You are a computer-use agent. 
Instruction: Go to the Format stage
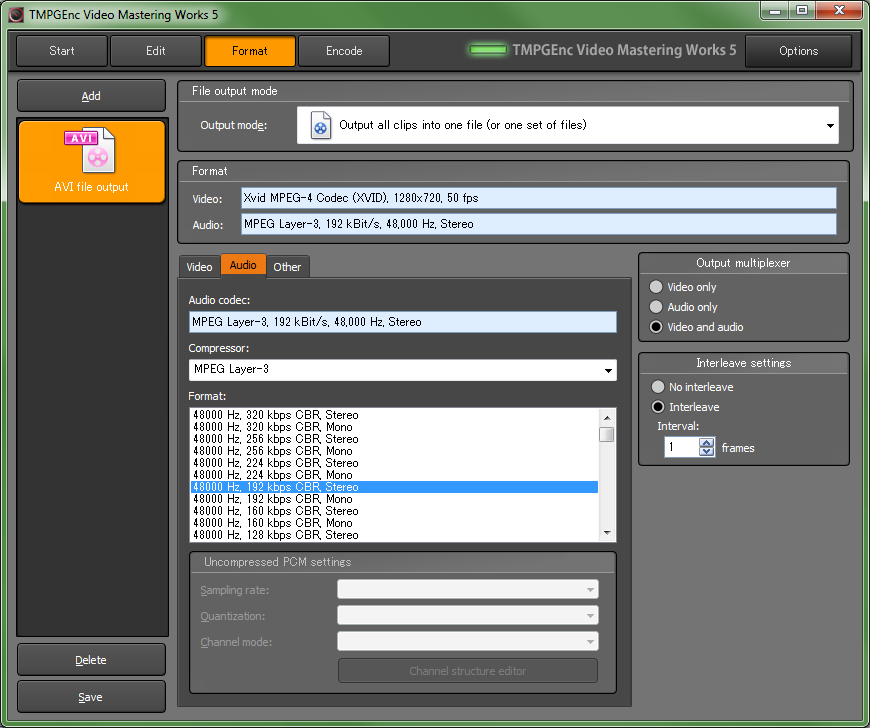250,51
